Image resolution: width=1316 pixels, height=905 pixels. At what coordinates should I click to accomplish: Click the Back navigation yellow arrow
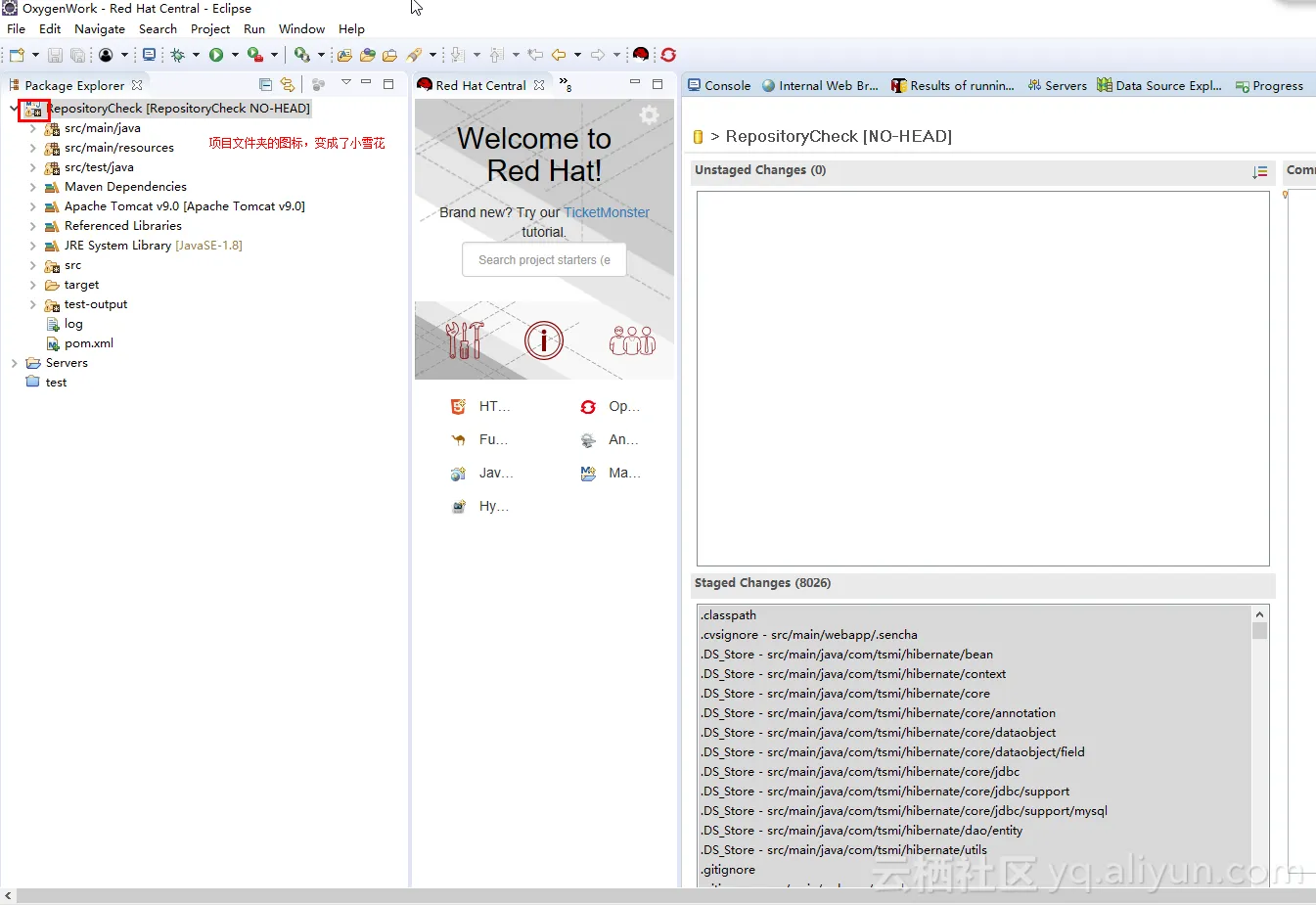559,55
